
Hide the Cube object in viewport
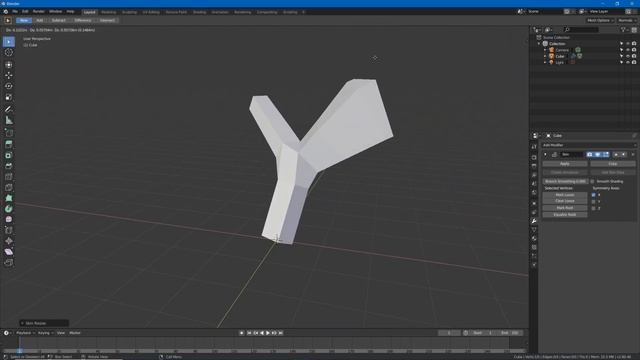tap(628, 56)
